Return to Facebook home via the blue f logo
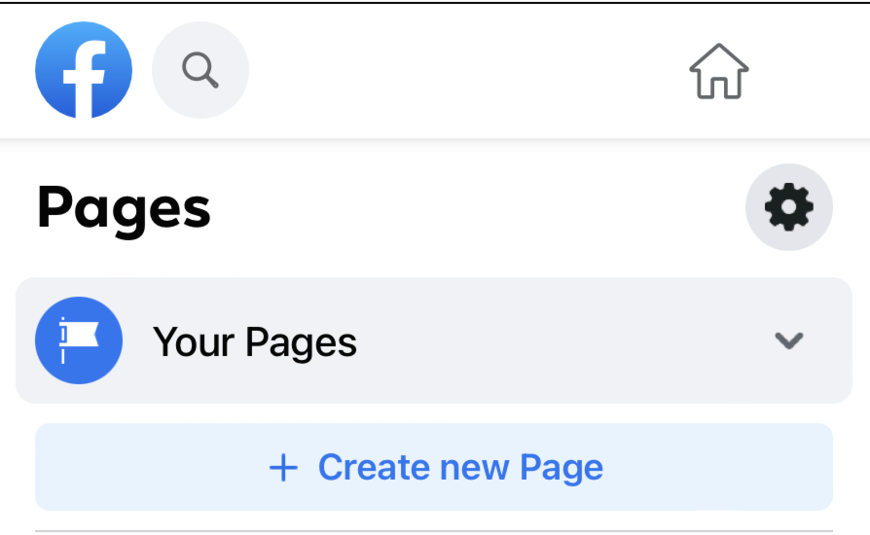The width and height of the screenshot is (870, 535). (84, 70)
